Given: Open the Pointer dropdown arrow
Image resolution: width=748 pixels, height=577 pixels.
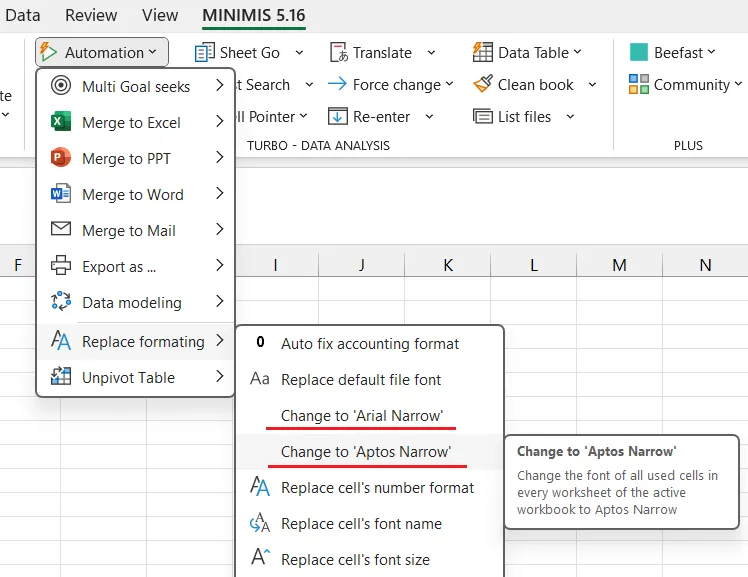Looking at the screenshot, I should tap(303, 116).
